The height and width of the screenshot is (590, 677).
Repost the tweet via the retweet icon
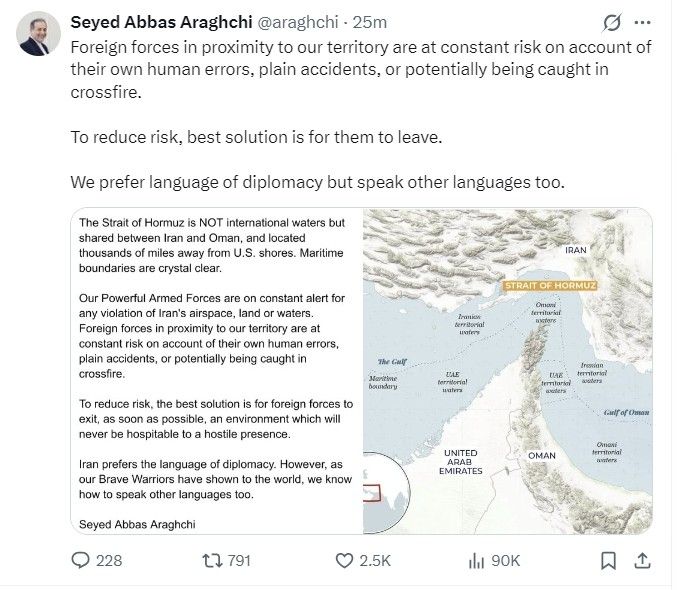click(x=212, y=561)
